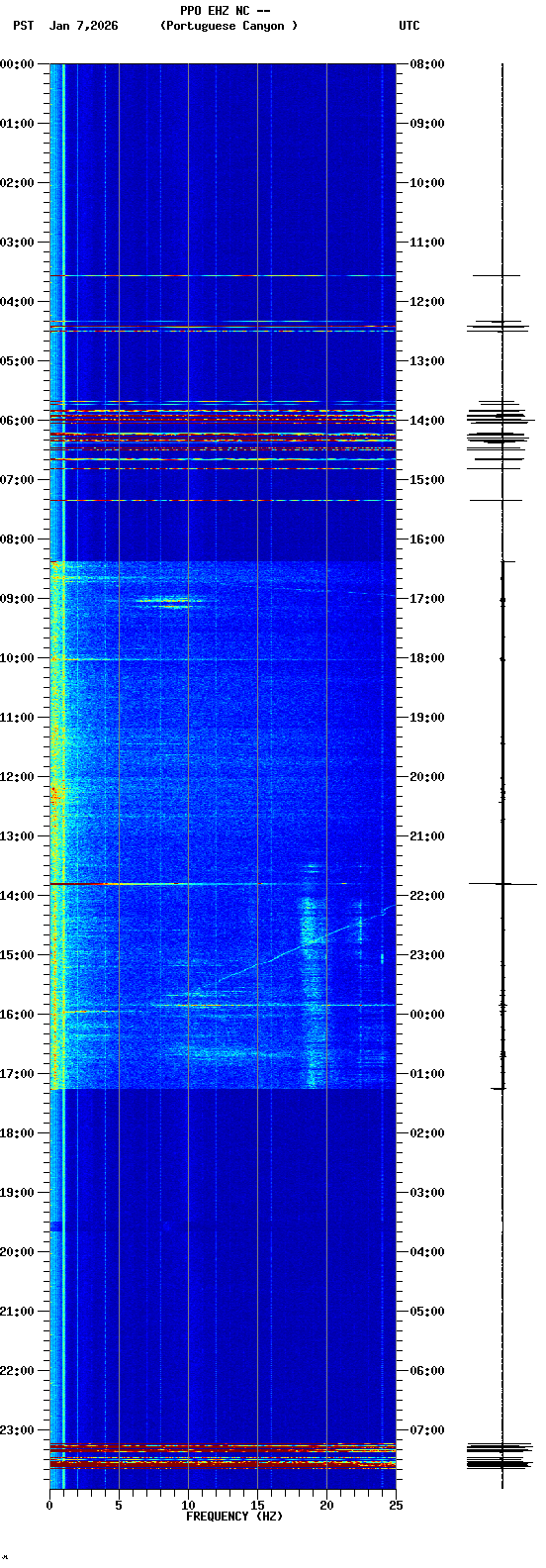This screenshot has width=546, height=1568.
Task: Click the "03:00" UTC axis time label
Action: 427,1193
